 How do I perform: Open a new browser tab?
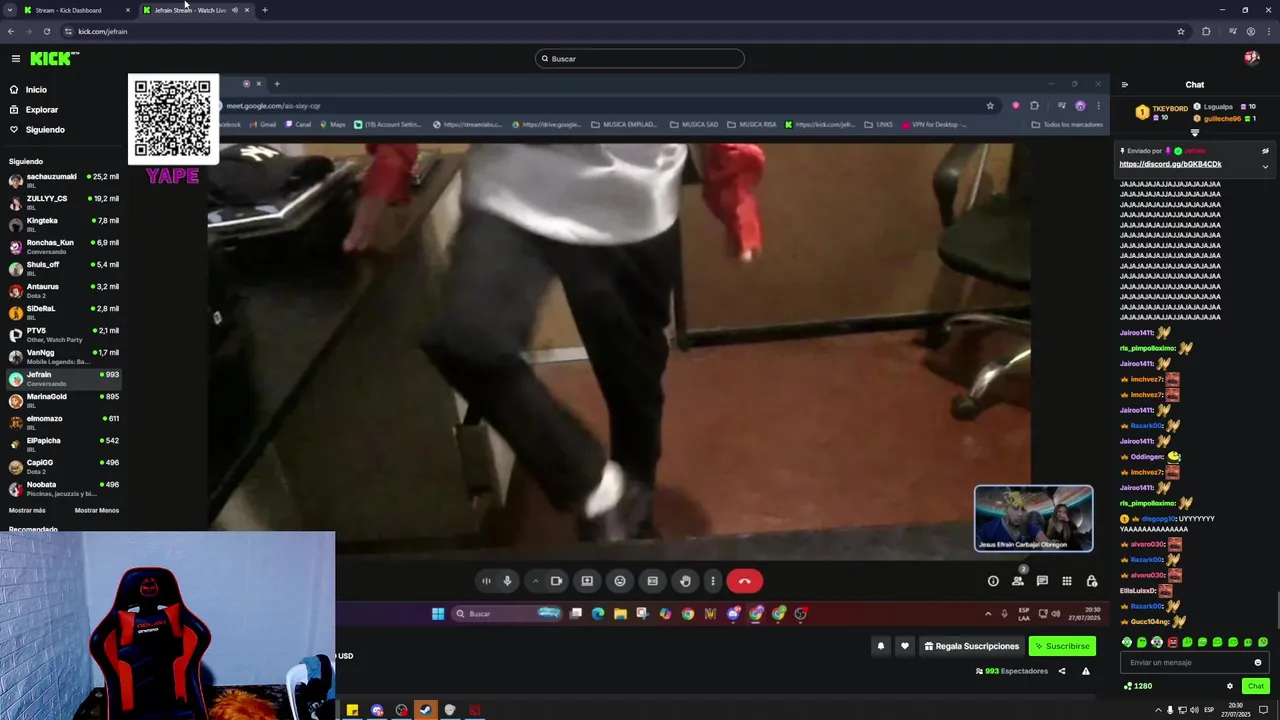click(265, 10)
